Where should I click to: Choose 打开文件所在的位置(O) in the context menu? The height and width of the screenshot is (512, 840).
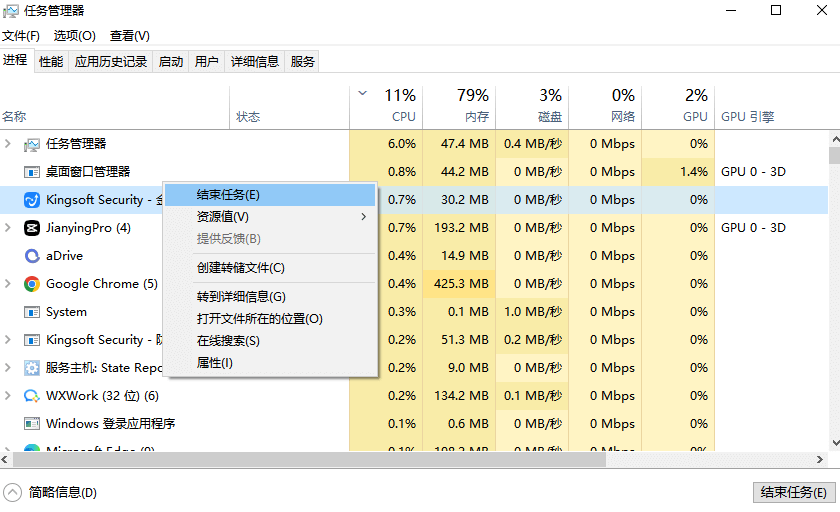[x=270, y=319]
